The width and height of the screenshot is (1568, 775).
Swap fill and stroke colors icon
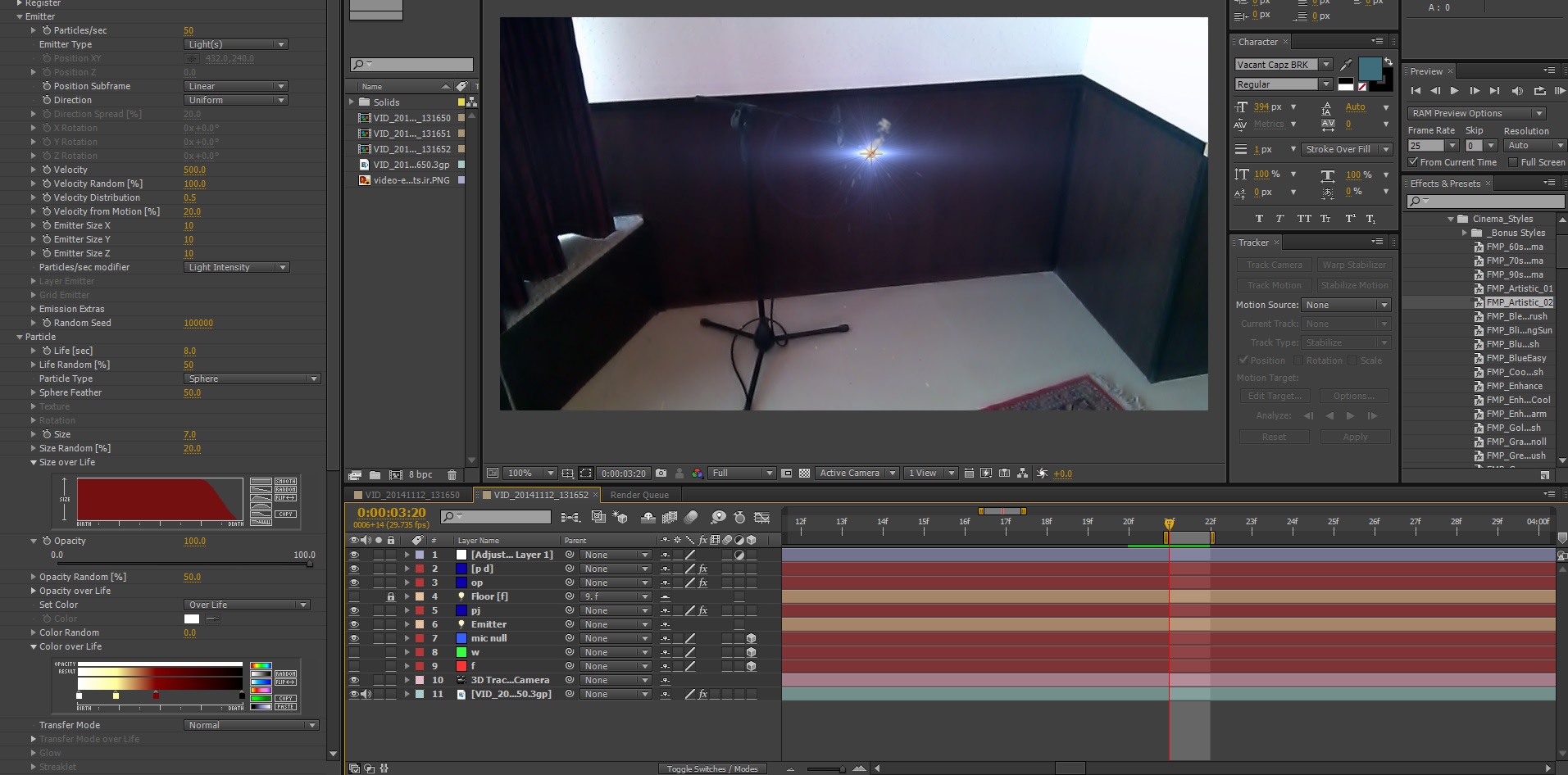1388,61
